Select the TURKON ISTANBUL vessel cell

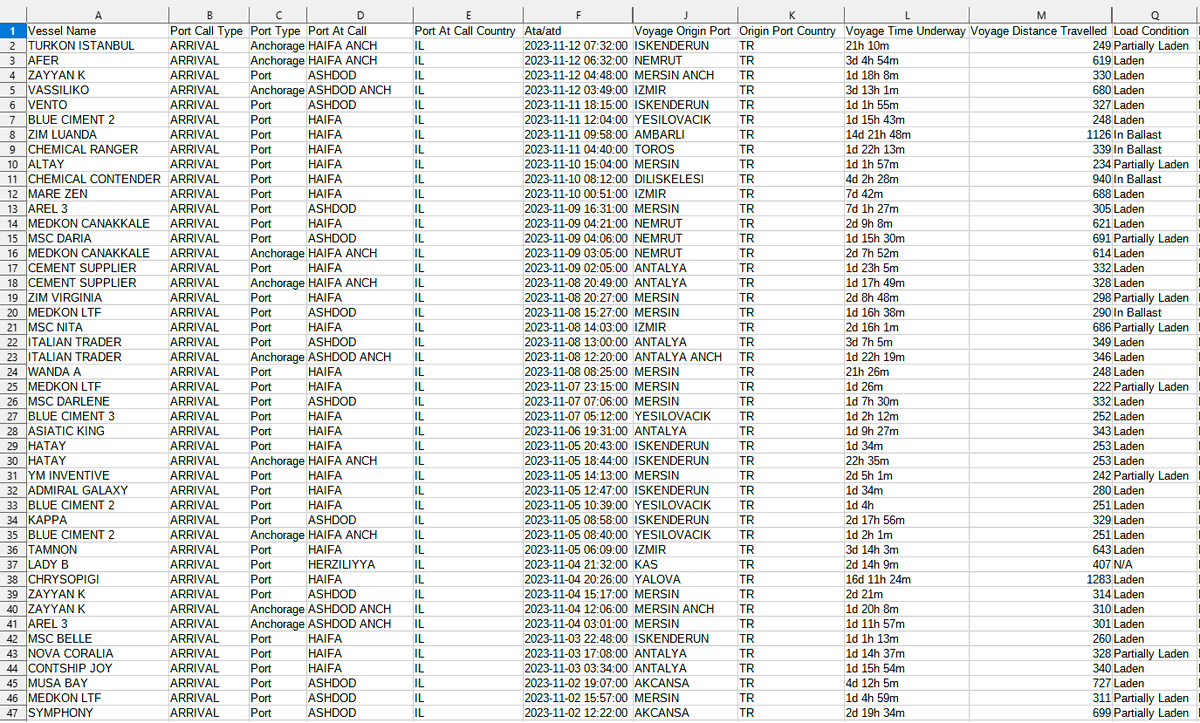pos(97,46)
